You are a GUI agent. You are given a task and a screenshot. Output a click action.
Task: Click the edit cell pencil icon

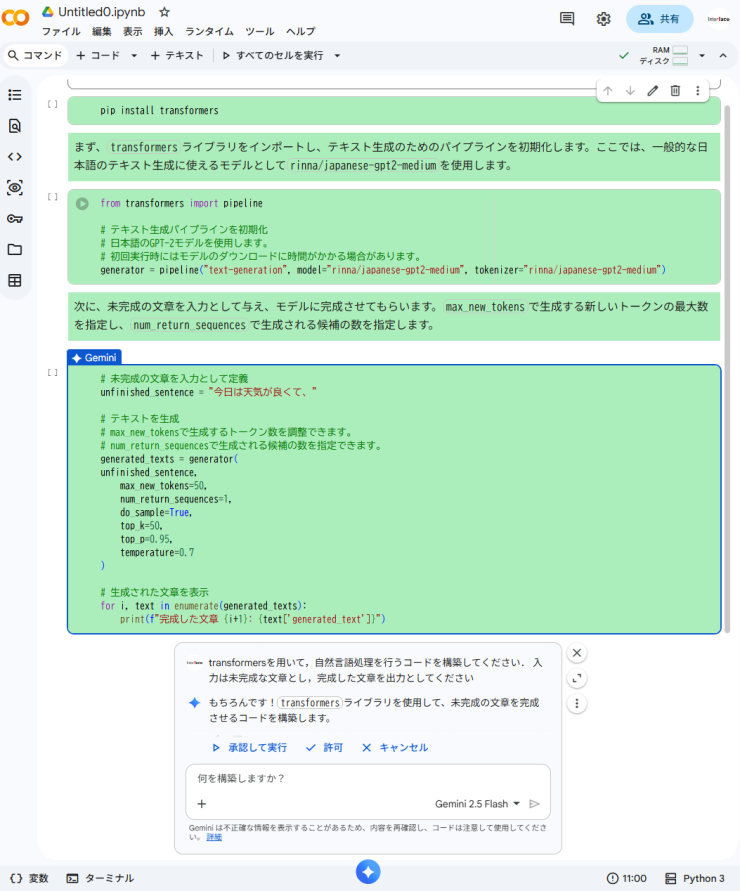click(x=653, y=91)
